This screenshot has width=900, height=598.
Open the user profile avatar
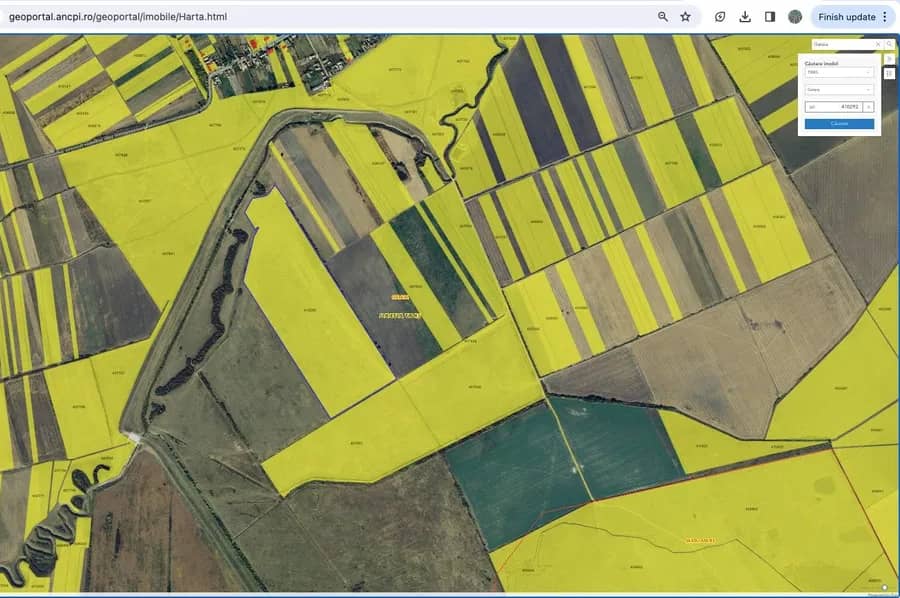(795, 17)
